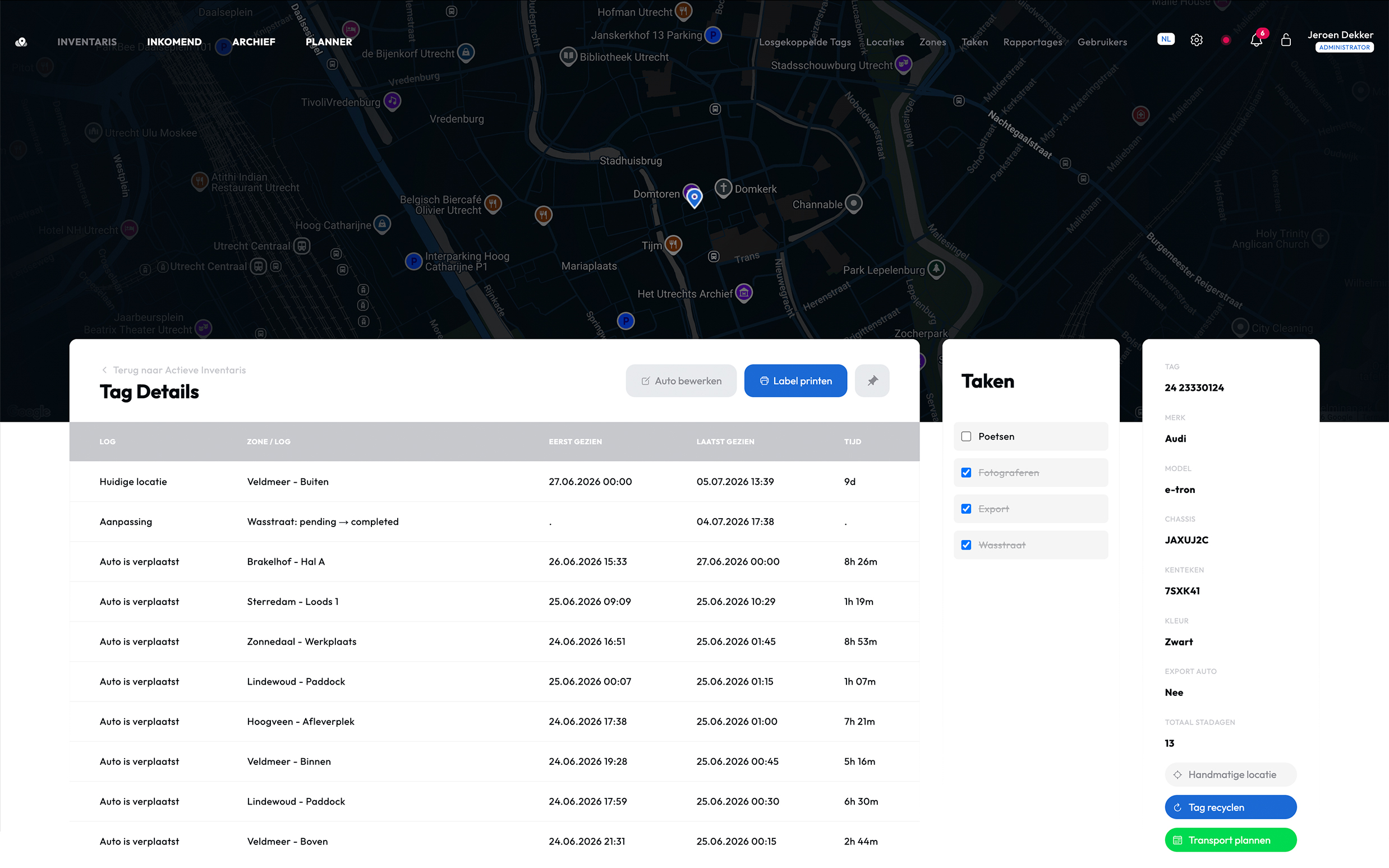Click Park Lepelenburg map marker
The height and width of the screenshot is (868, 1389).
[936, 269]
